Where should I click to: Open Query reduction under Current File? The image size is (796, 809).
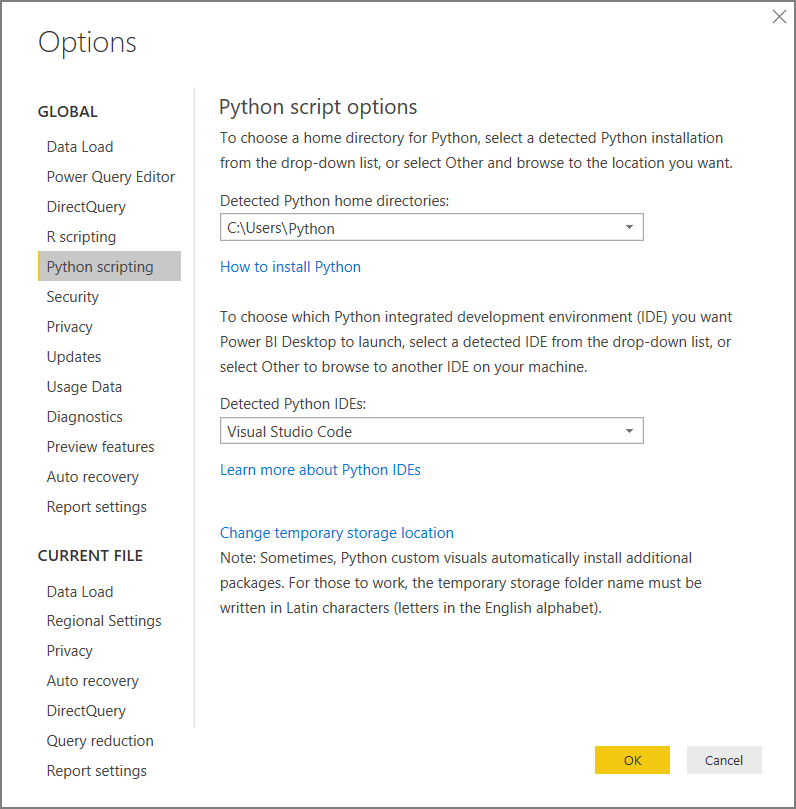(100, 740)
